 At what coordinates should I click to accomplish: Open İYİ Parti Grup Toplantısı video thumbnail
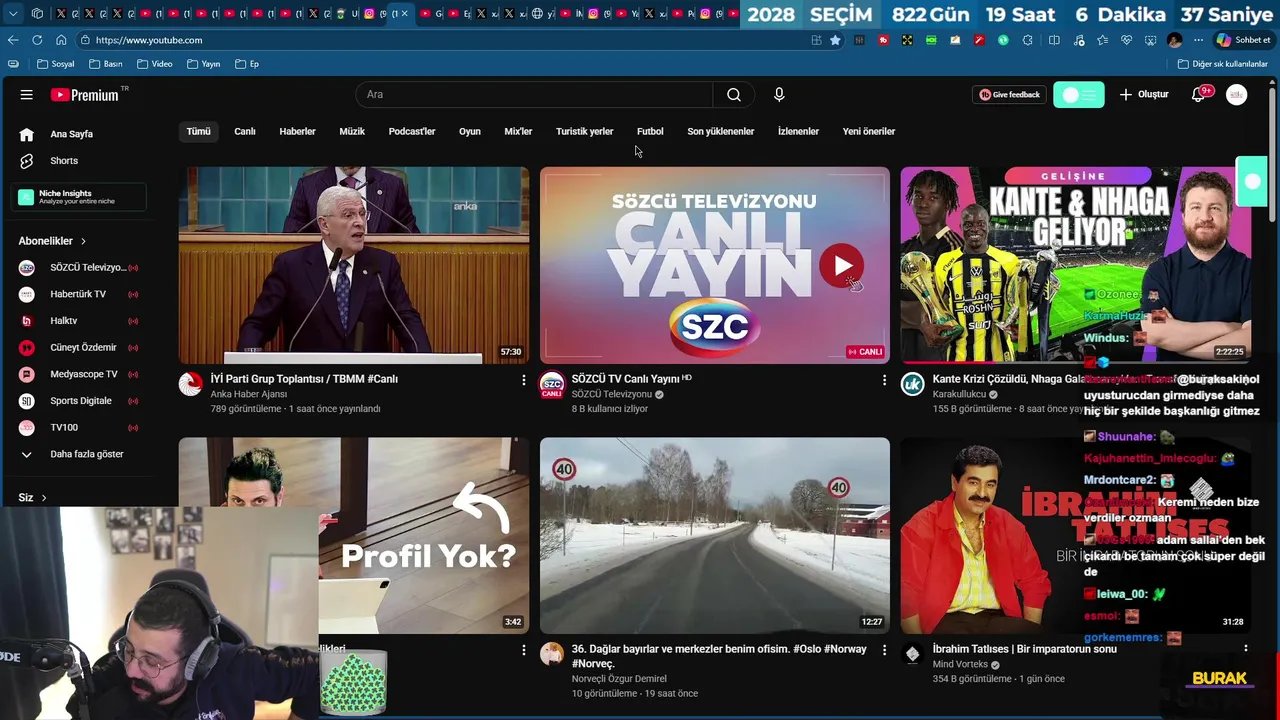(x=354, y=265)
